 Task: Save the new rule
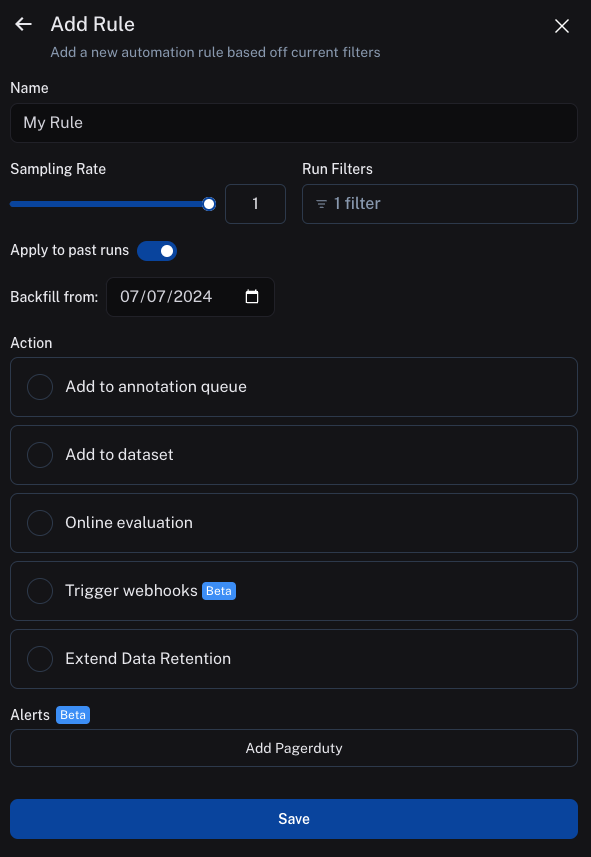coord(294,819)
